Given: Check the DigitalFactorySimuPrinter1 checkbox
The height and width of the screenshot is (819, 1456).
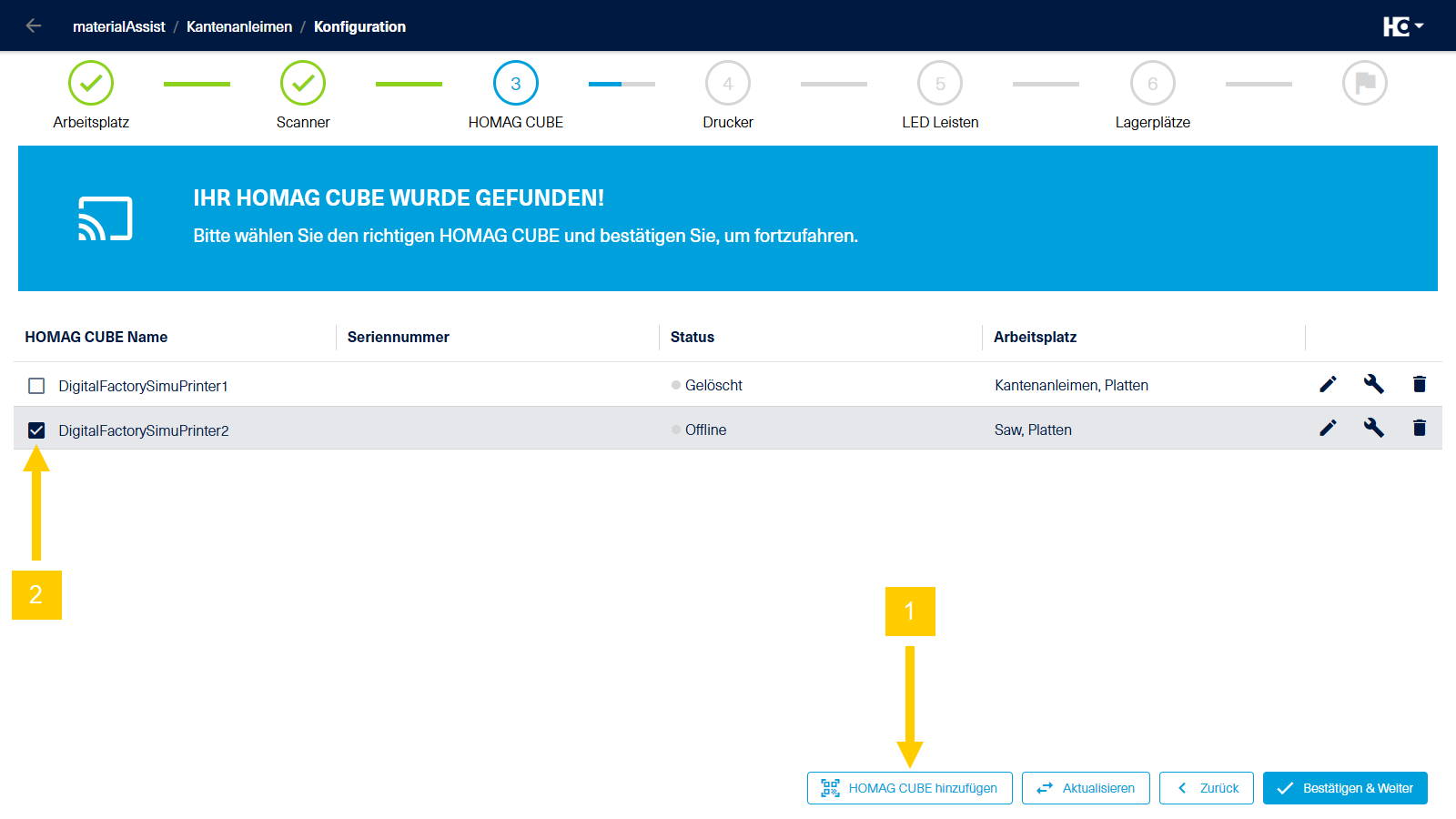Looking at the screenshot, I should point(36,386).
